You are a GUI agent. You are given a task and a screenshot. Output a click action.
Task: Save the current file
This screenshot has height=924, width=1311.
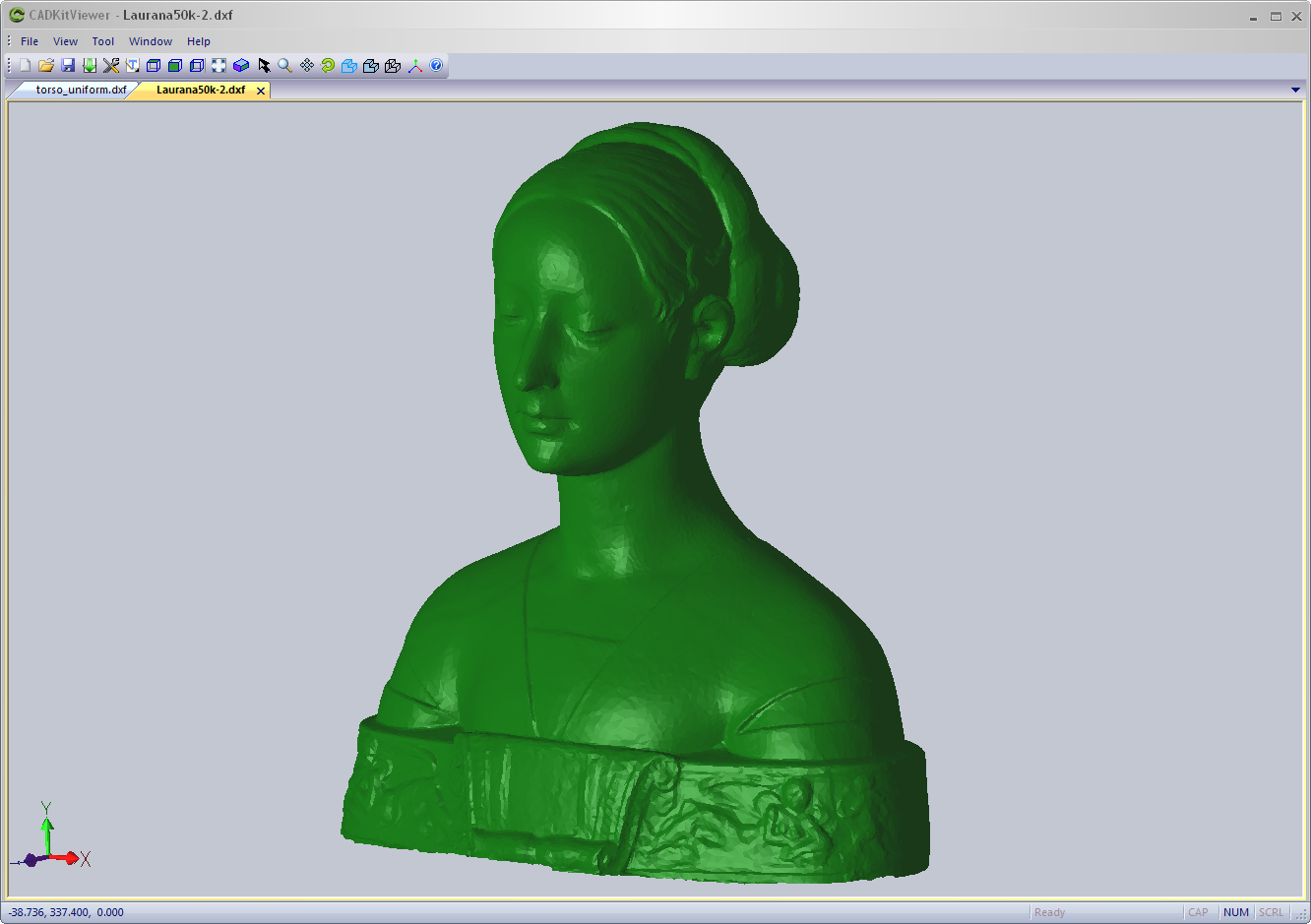68,65
